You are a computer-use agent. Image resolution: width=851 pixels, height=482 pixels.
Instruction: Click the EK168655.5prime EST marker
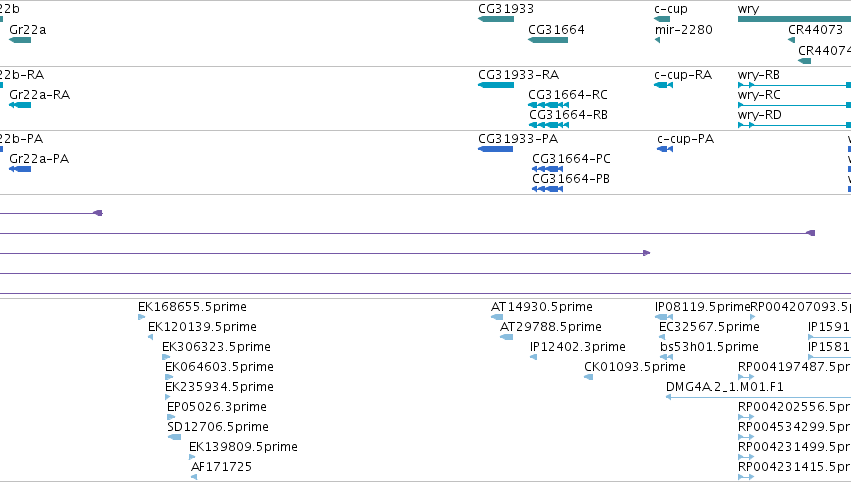pos(142,317)
